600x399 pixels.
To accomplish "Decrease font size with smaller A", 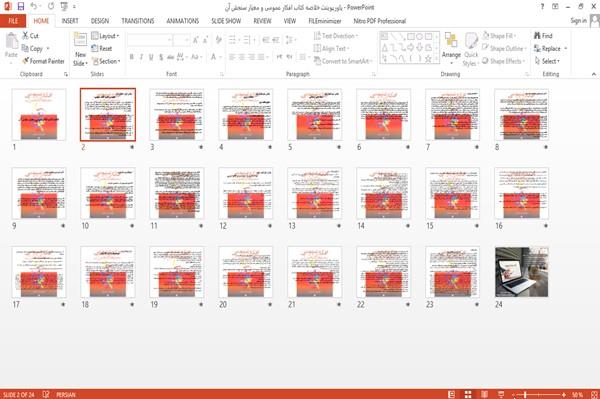I will (x=205, y=40).
